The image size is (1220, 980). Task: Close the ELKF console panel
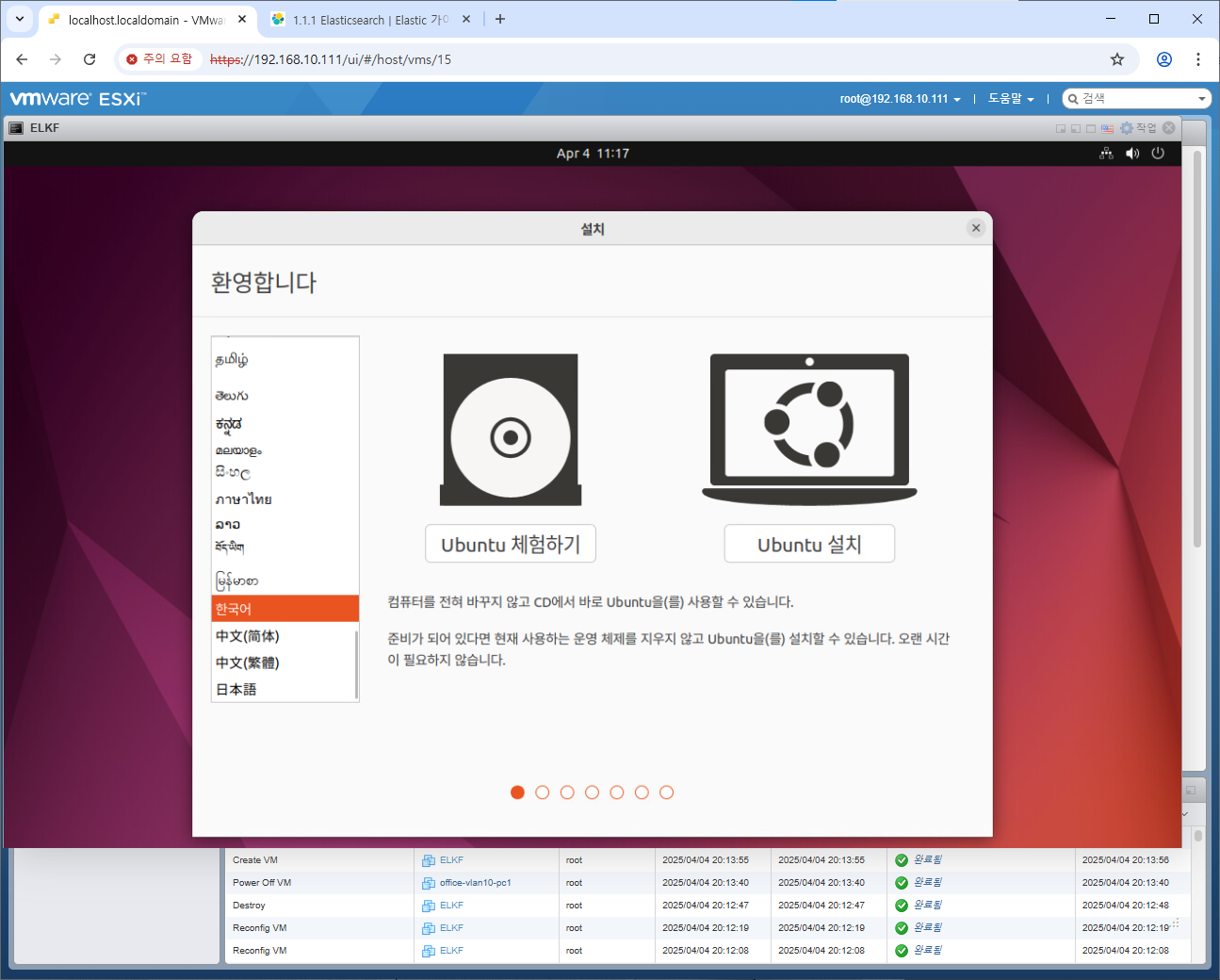click(1169, 128)
